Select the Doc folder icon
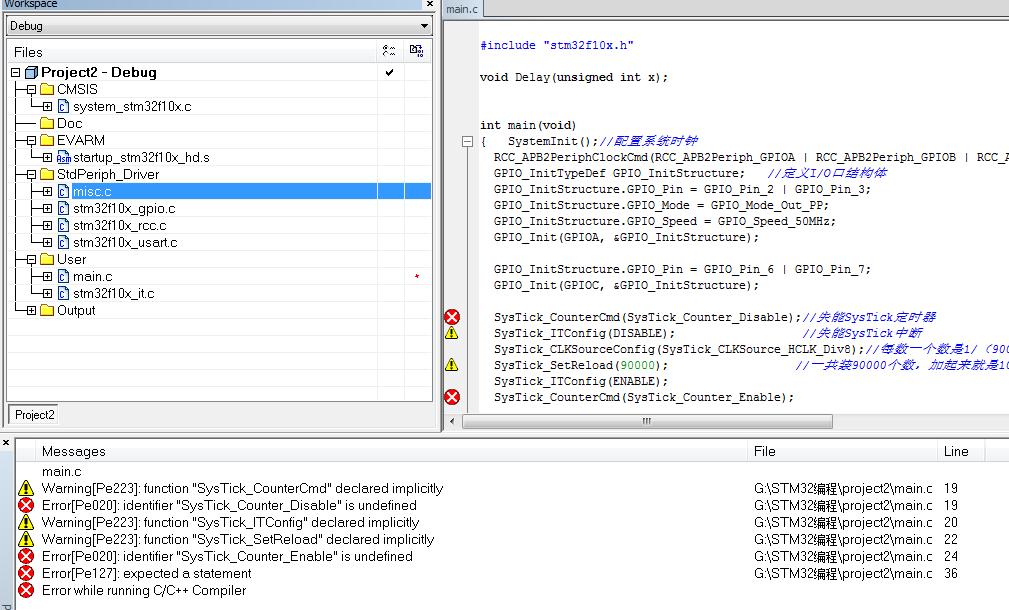 (47, 124)
